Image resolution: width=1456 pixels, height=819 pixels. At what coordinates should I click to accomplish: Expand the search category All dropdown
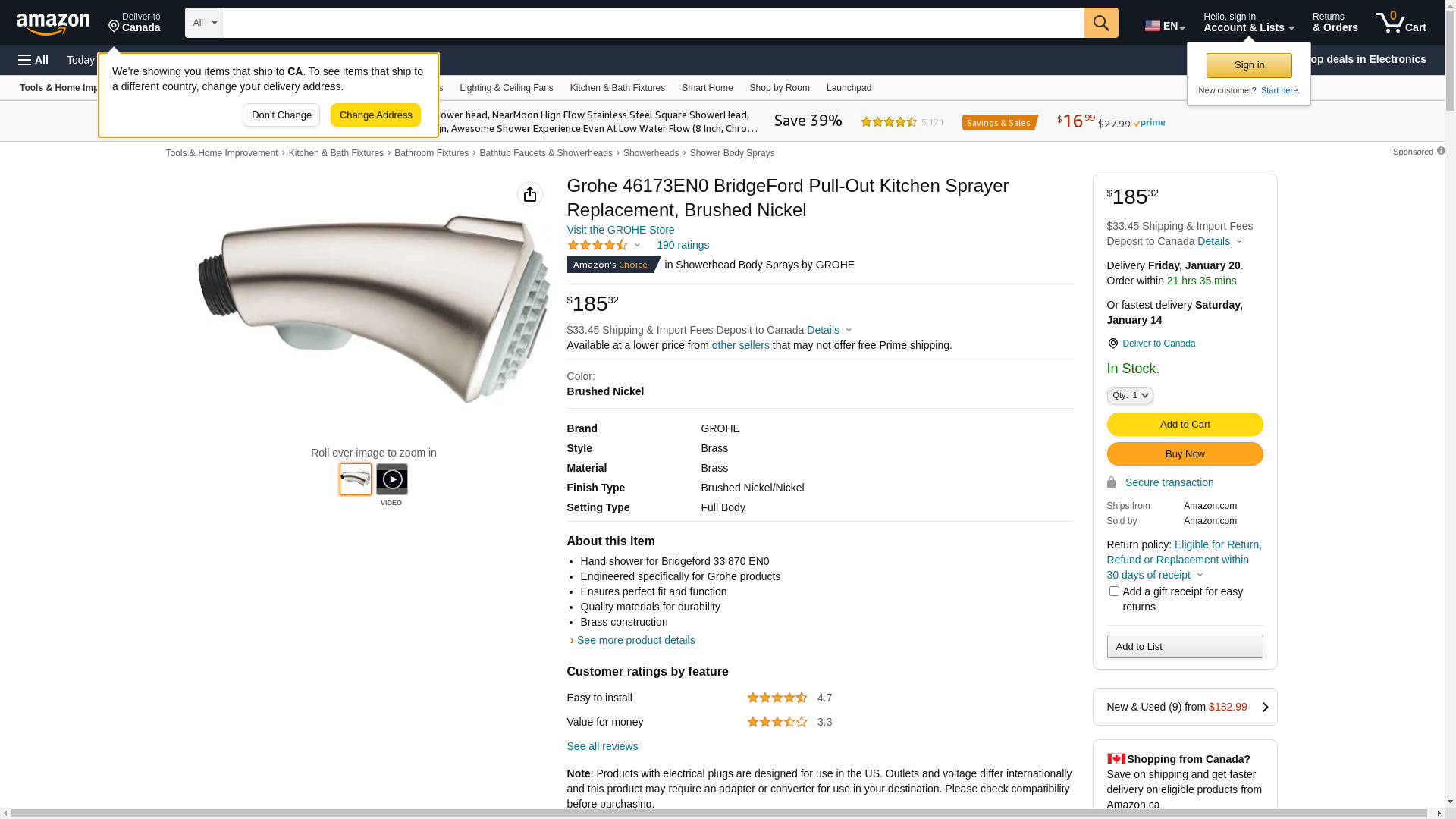(205, 23)
